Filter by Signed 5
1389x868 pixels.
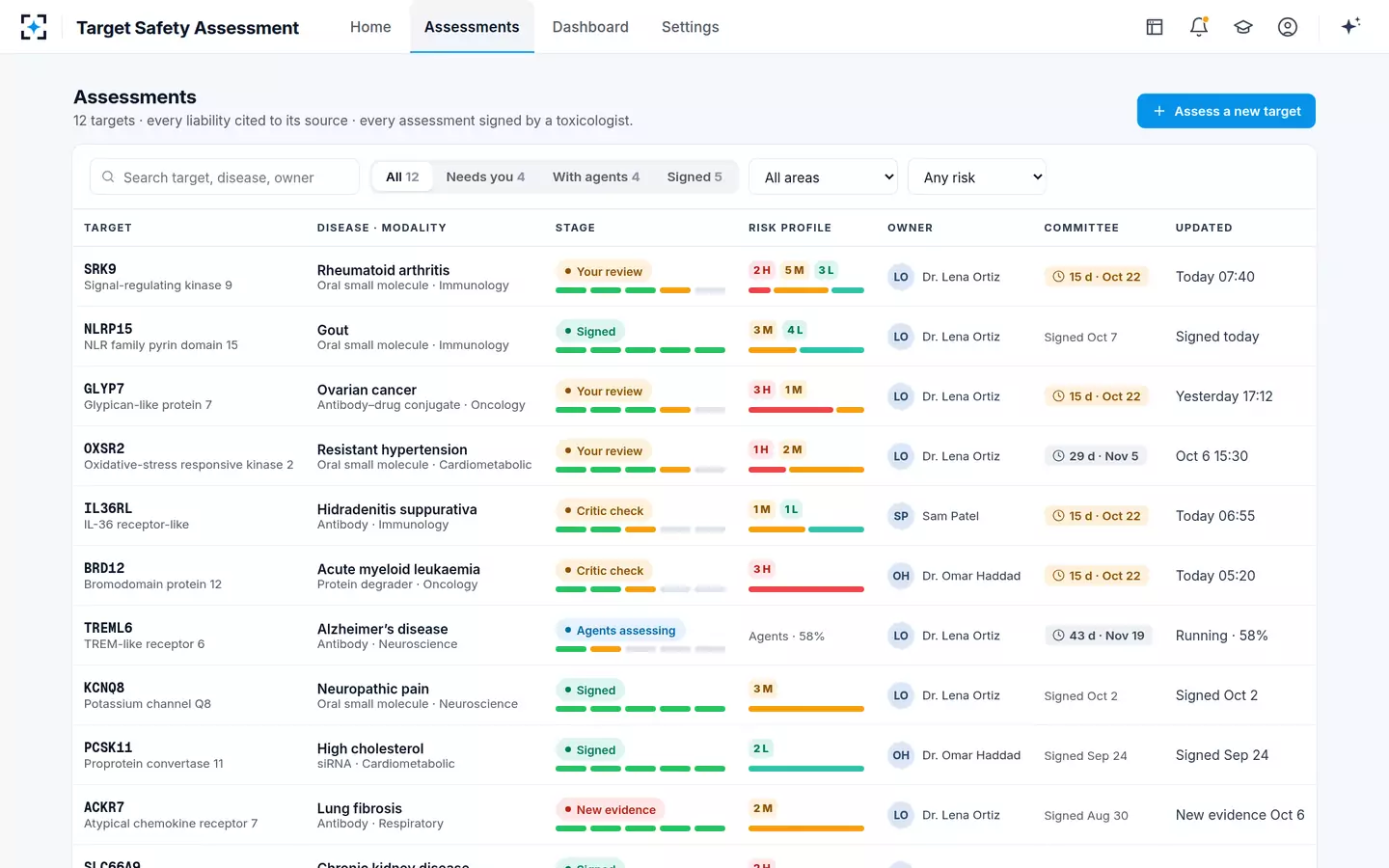pyautogui.click(x=694, y=177)
